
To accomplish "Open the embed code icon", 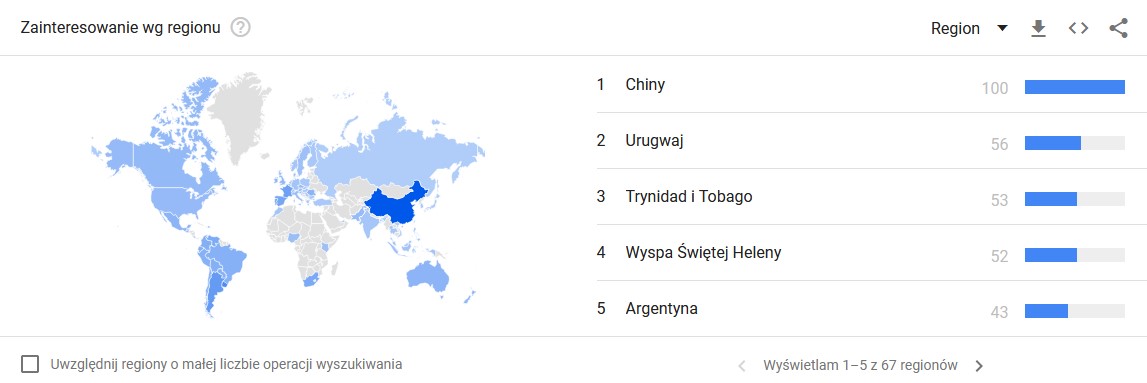I will (1078, 29).
